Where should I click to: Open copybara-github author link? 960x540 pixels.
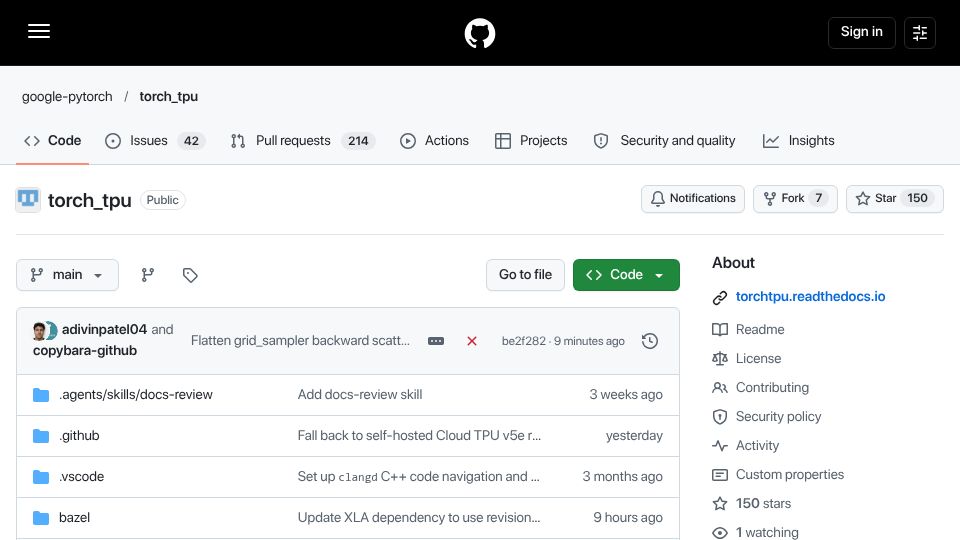[x=85, y=350]
